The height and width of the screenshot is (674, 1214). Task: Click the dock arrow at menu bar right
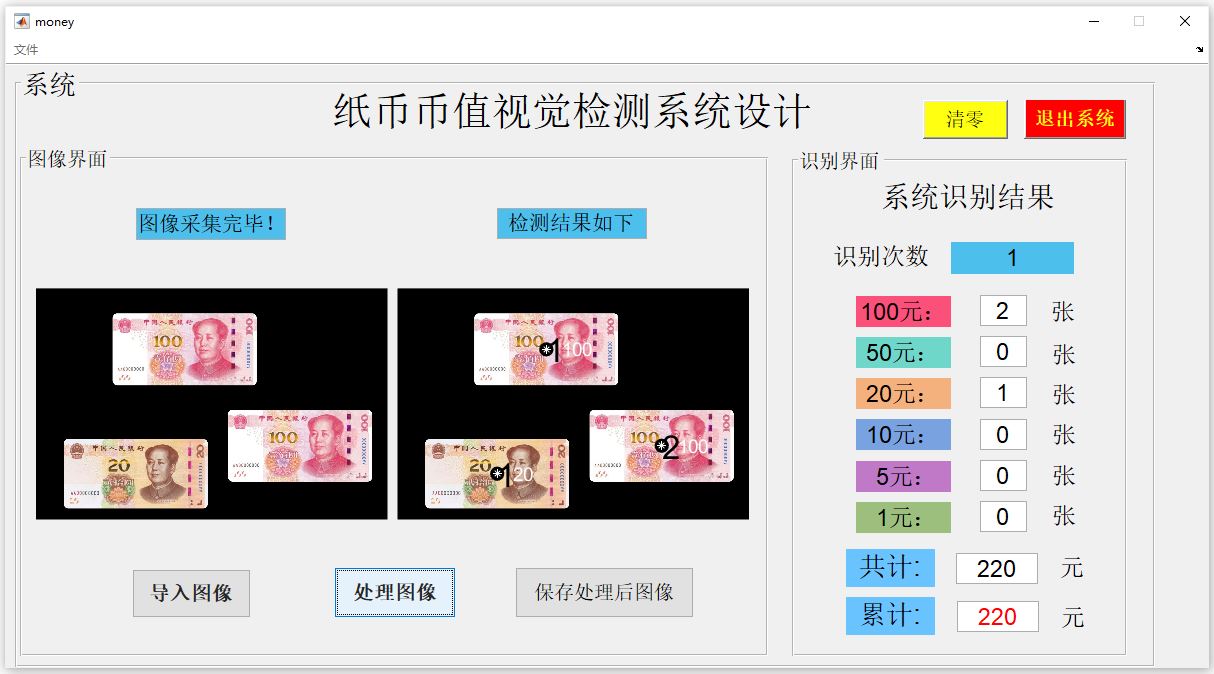(x=1200, y=49)
